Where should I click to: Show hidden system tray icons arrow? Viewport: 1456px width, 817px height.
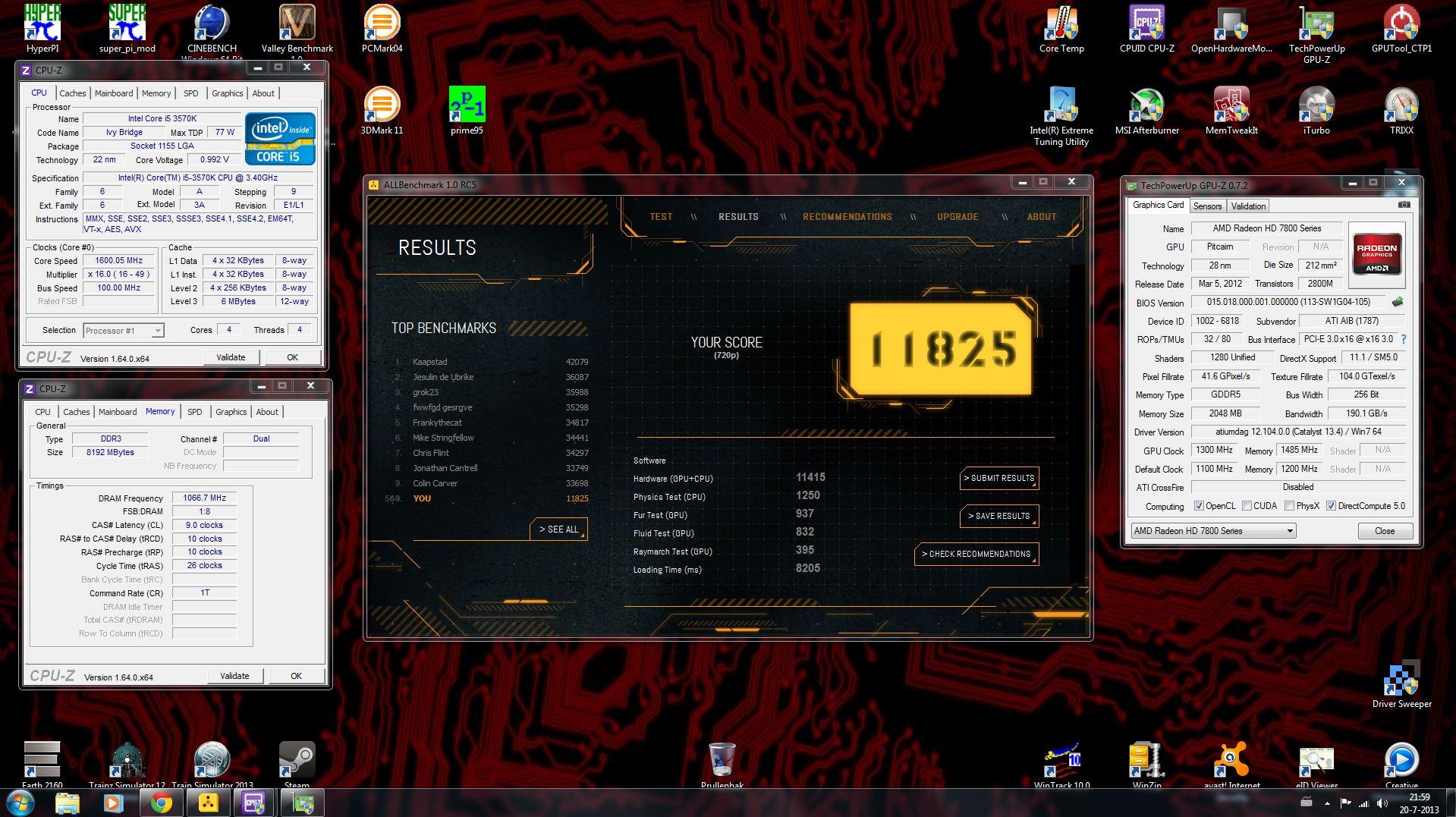(1327, 803)
